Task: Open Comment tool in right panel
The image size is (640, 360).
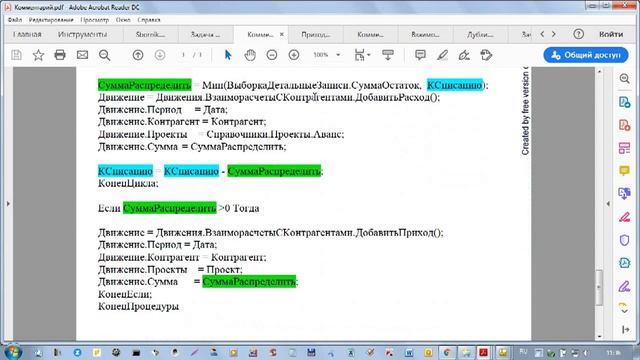Action: coord(624,170)
